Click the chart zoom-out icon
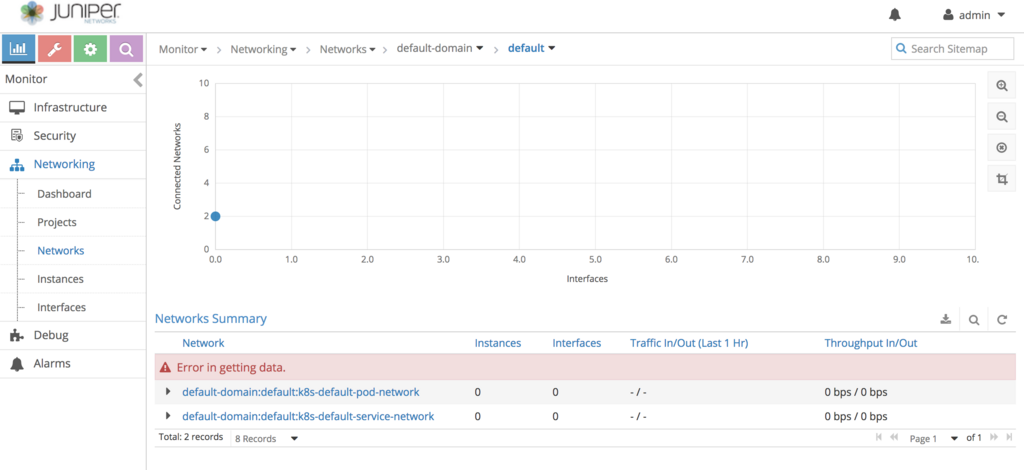This screenshot has height=470, width=1024. click(x=1002, y=117)
